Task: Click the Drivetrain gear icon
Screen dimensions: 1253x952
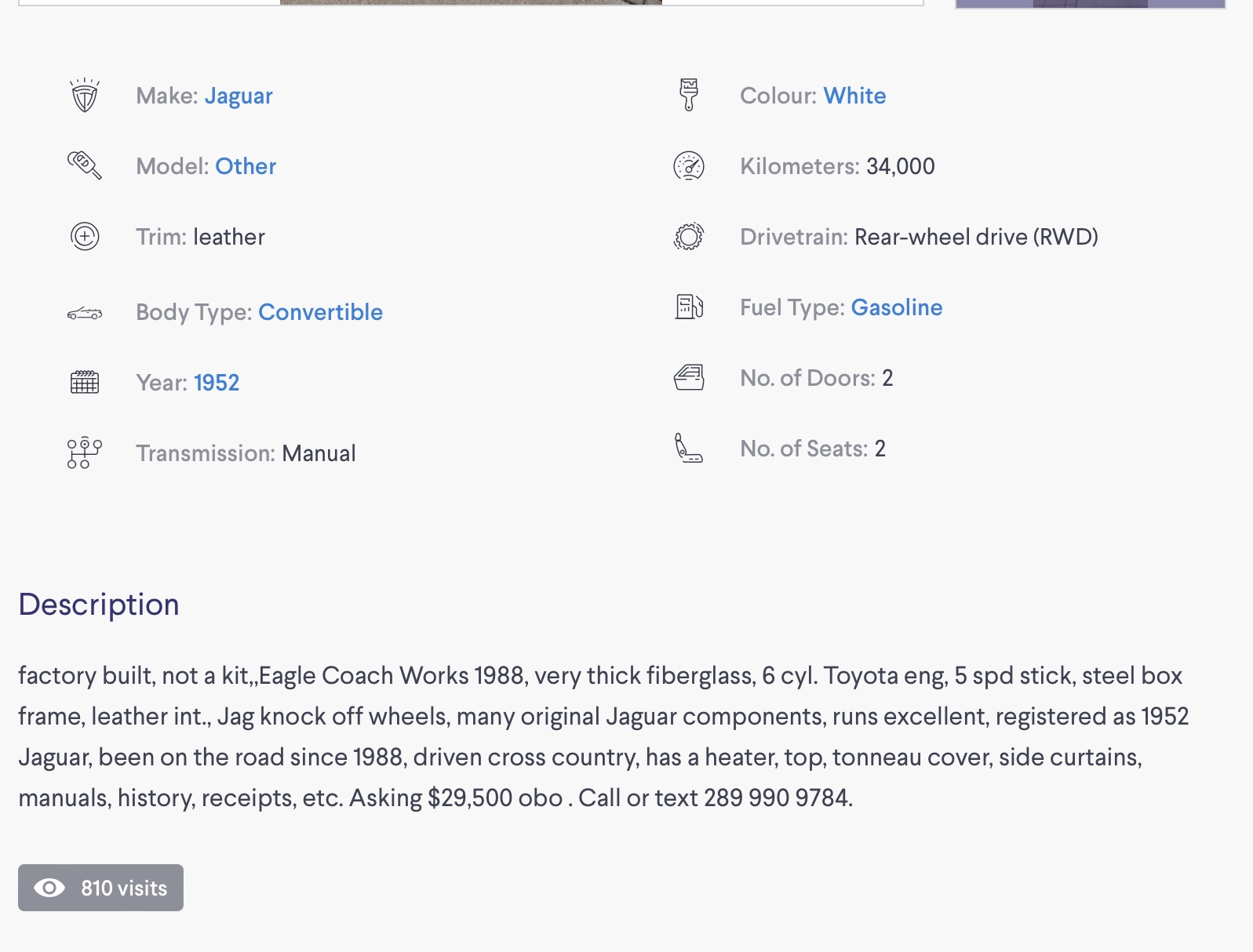Action: pos(689,236)
